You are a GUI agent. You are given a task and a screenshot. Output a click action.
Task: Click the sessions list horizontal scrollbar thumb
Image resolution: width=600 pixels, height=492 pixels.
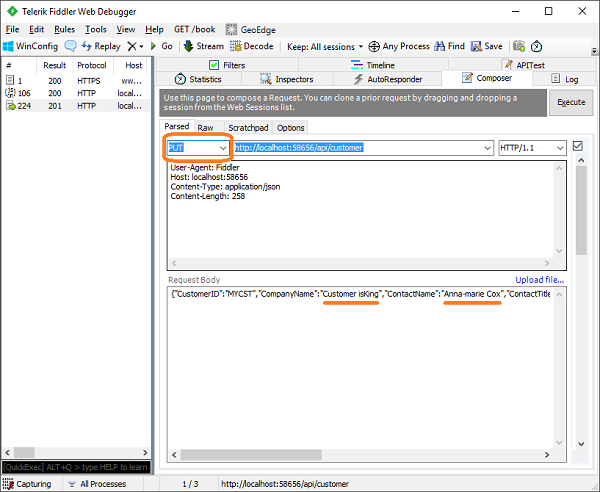point(24,452)
